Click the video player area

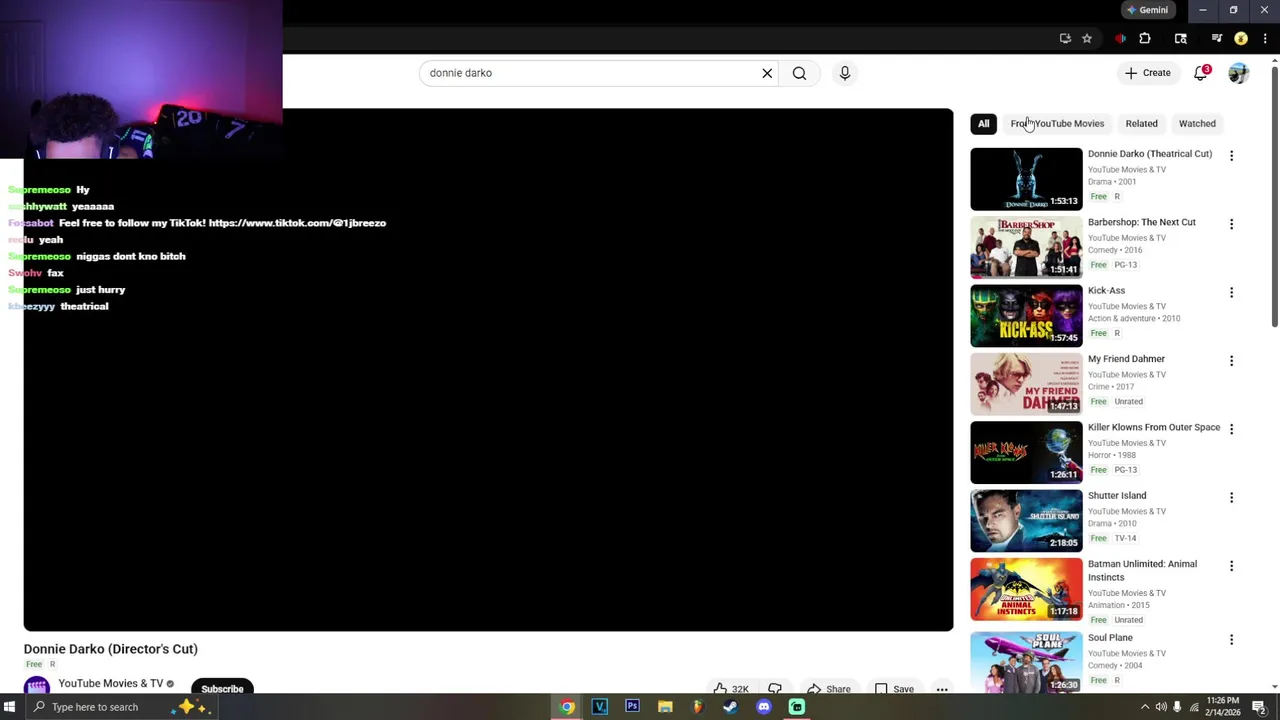click(x=488, y=370)
